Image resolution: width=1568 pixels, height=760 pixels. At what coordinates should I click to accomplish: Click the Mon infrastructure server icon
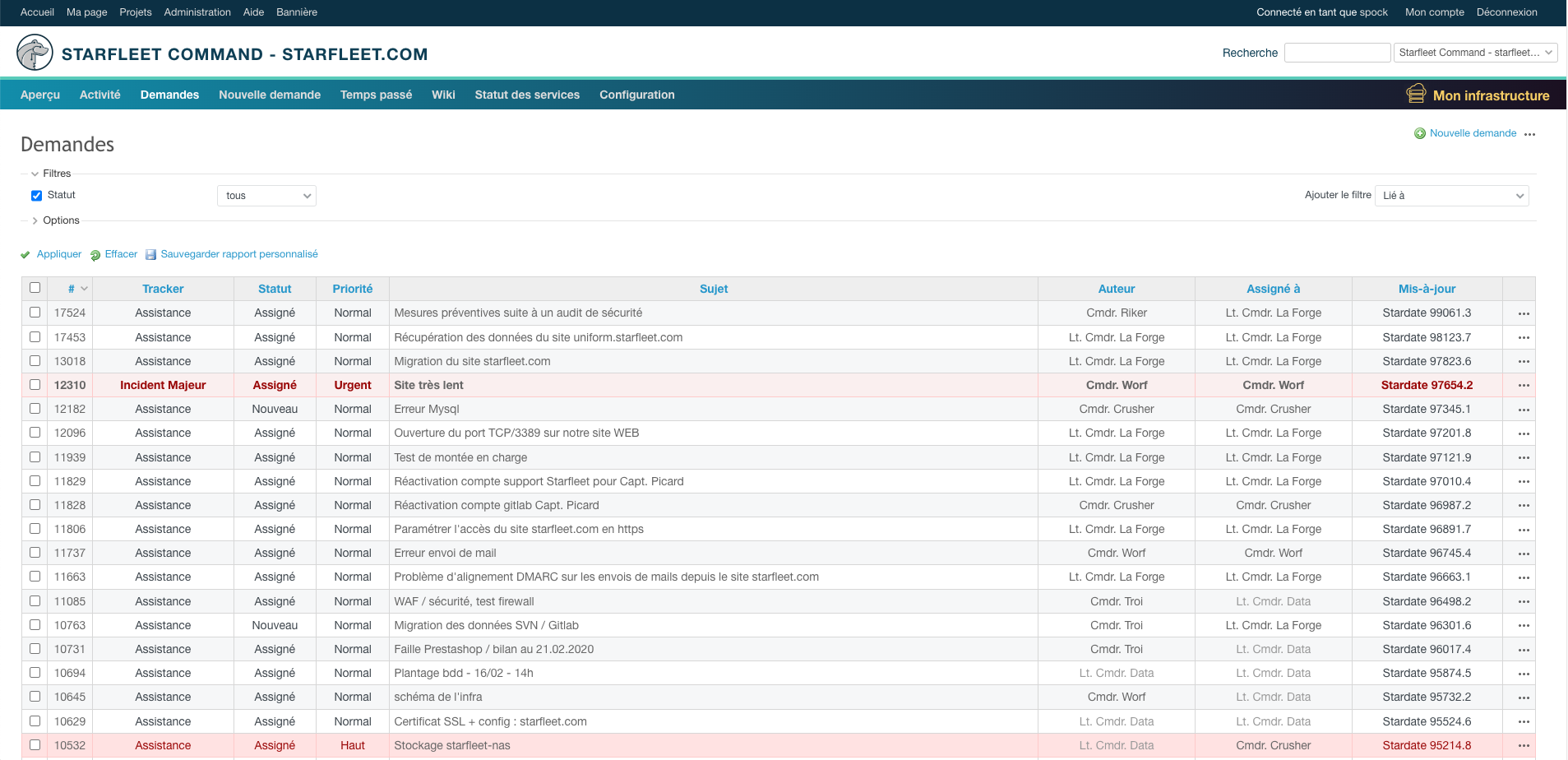(x=1415, y=95)
